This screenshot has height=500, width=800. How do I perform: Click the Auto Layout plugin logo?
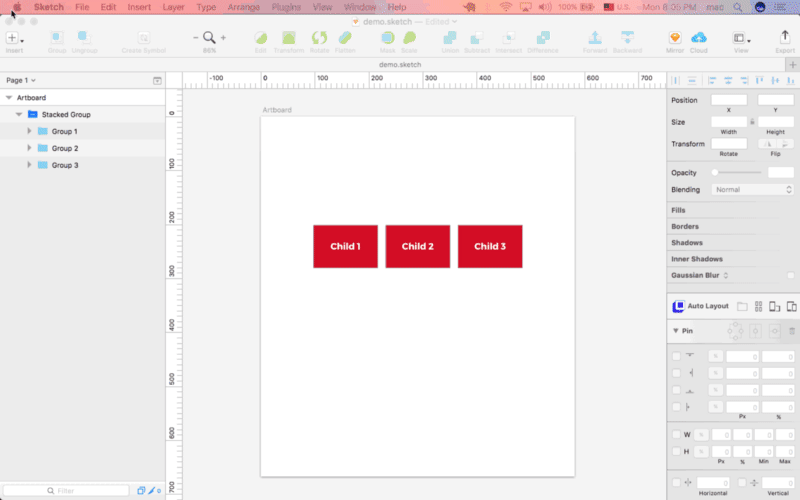(x=678, y=306)
